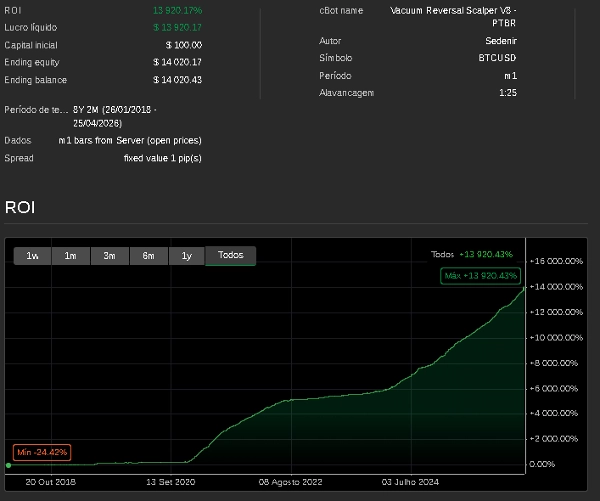Click the Todos +13 920.43% summary label
Screen dimensions: 600x501
point(471,255)
